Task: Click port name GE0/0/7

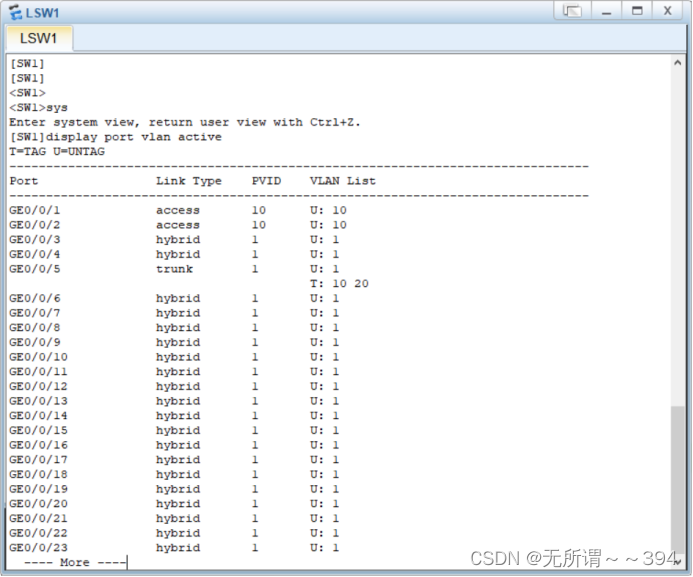Action: pyautogui.click(x=34, y=313)
